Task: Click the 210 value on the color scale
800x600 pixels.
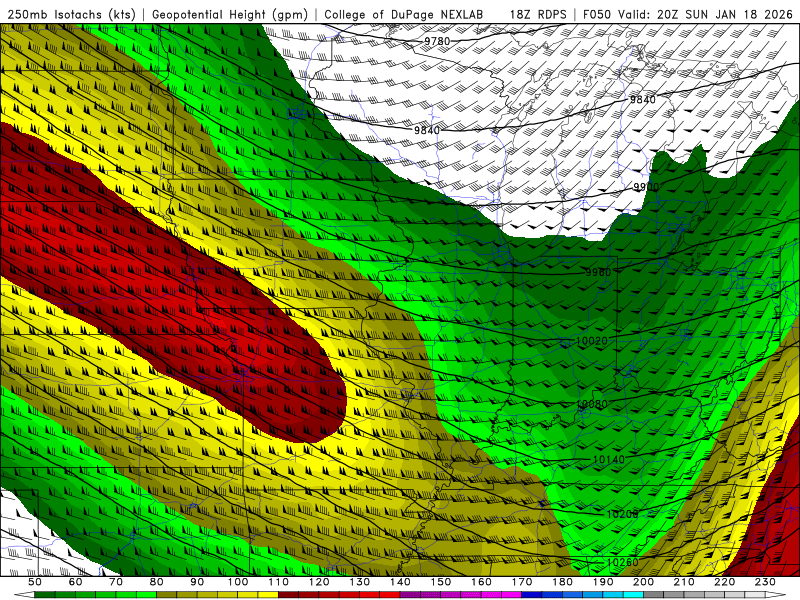Action: (x=684, y=582)
